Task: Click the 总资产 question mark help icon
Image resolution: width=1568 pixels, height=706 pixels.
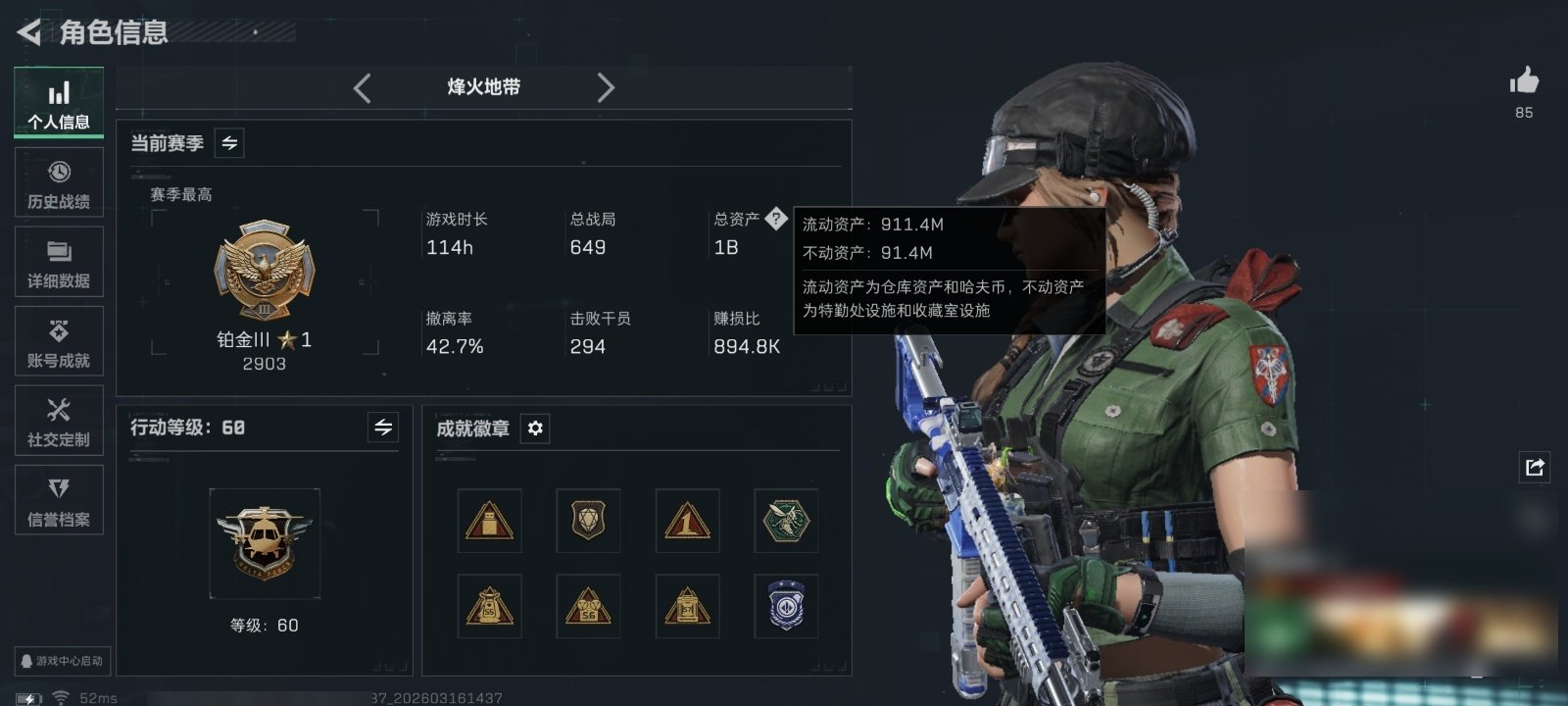Action: [775, 219]
